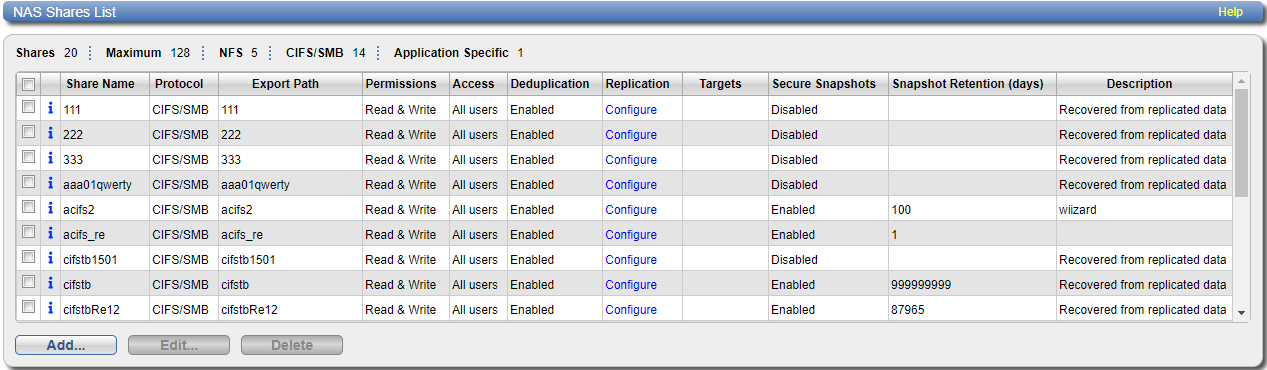1267x370 pixels.
Task: Open info icon for acifs2 share
Action: 50,208
